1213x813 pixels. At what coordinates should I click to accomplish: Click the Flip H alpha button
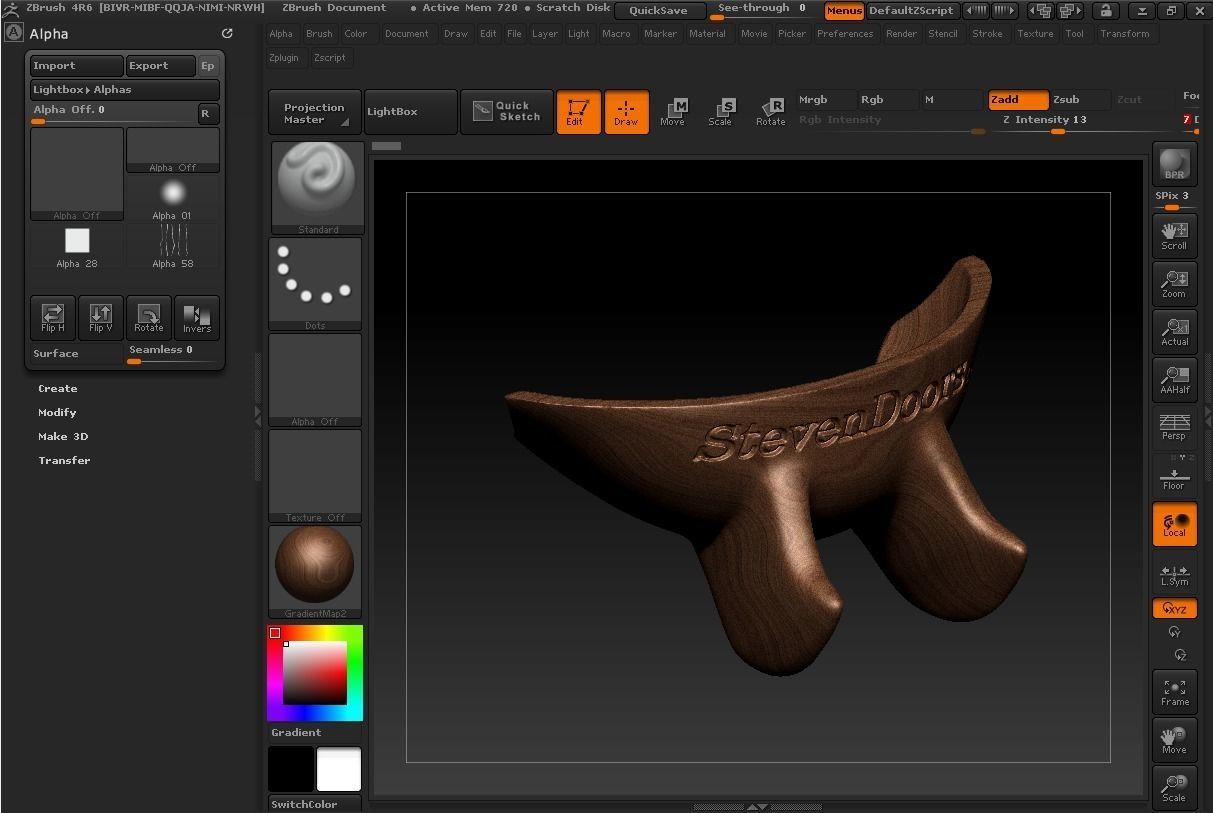click(x=53, y=317)
